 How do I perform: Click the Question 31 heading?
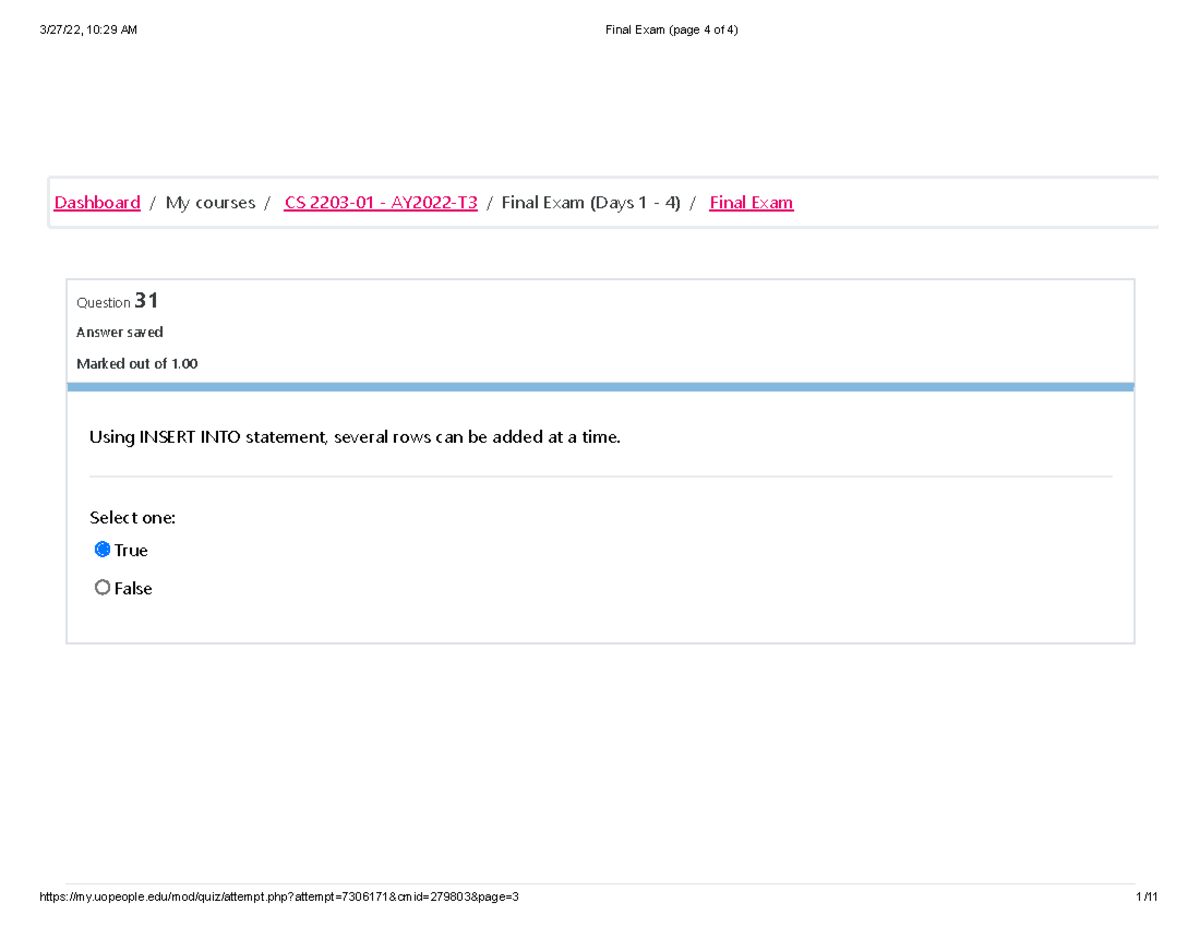point(117,301)
